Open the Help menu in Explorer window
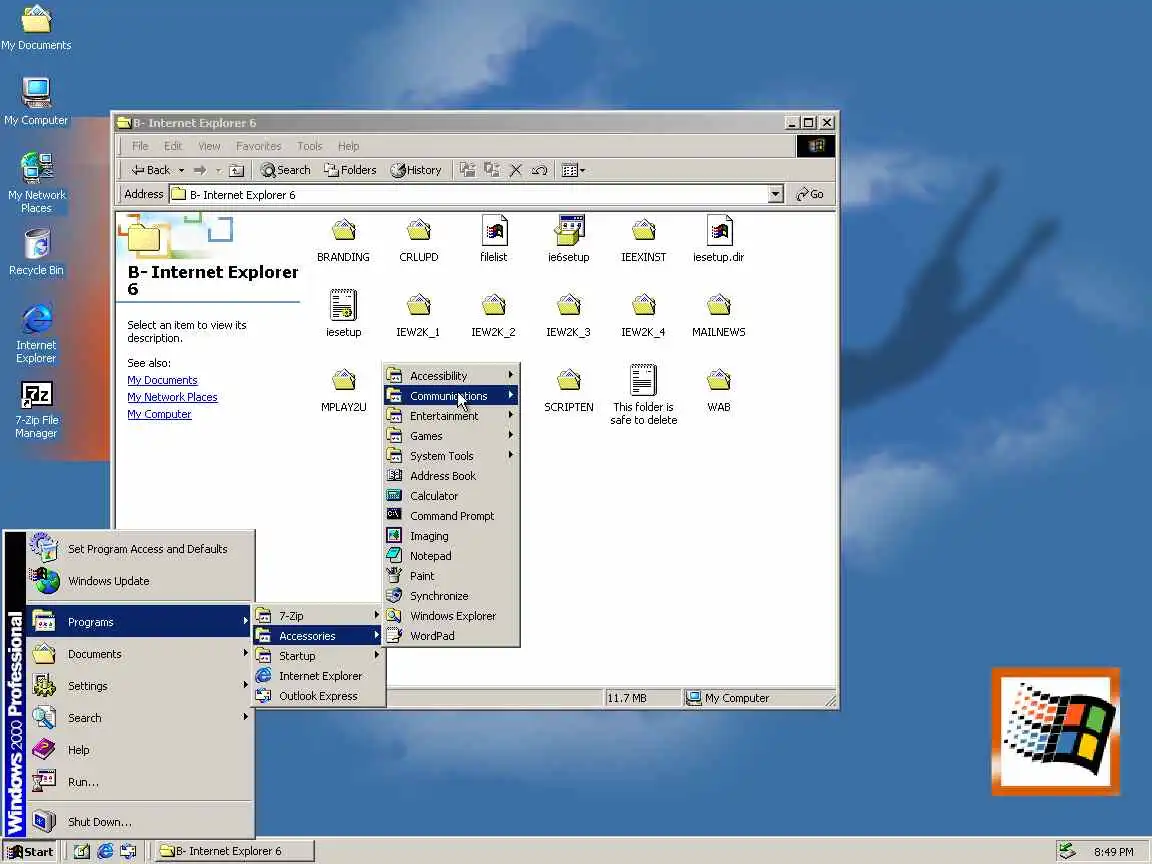This screenshot has height=864, width=1152. pos(348,146)
